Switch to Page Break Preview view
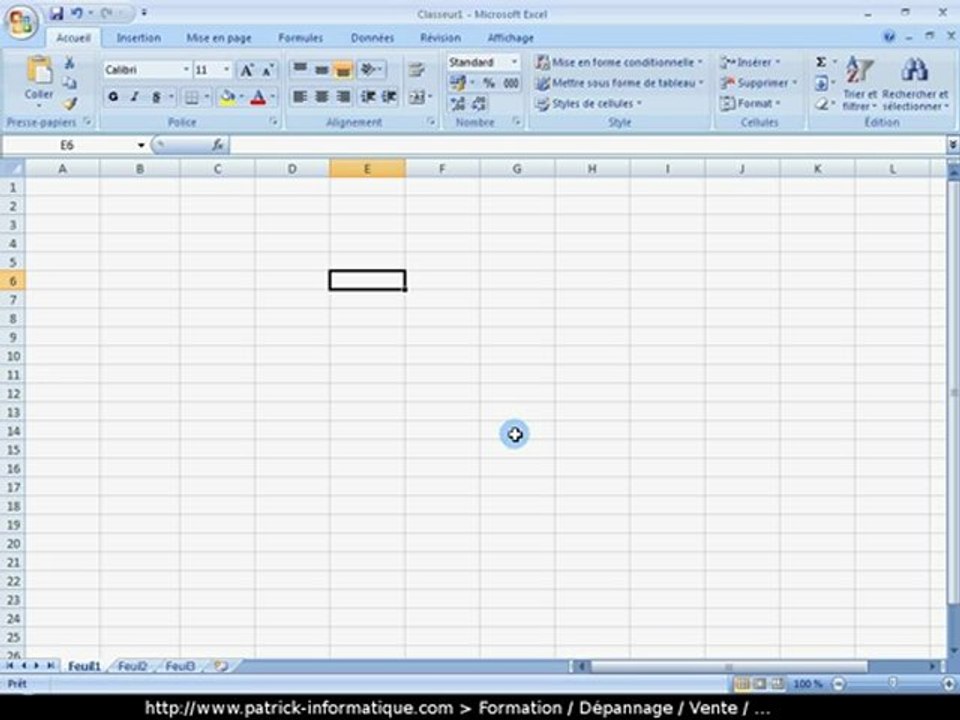The width and height of the screenshot is (960, 720). tap(778, 683)
